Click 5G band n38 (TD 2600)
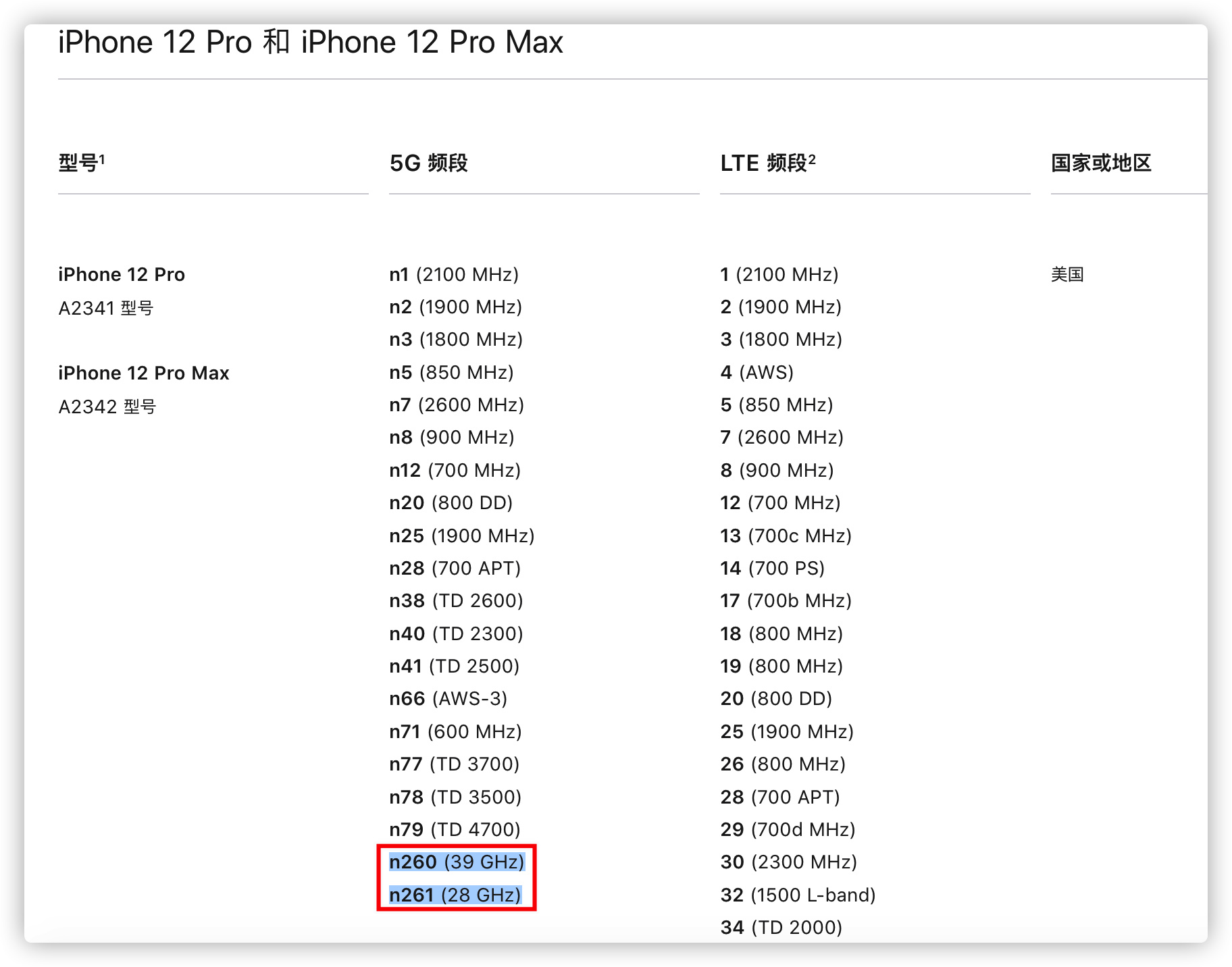Screen dimensions: 1232x967 point(457,600)
